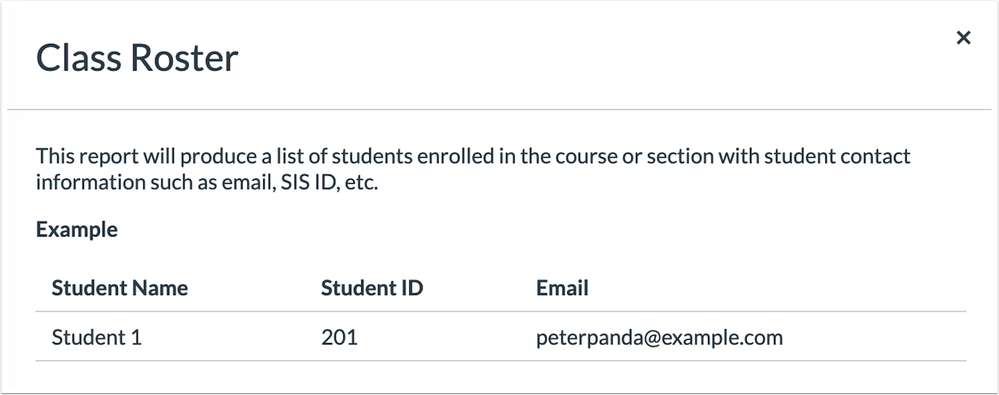The height and width of the screenshot is (395, 999).
Task: Click the Class Roster heading
Action: [137, 59]
